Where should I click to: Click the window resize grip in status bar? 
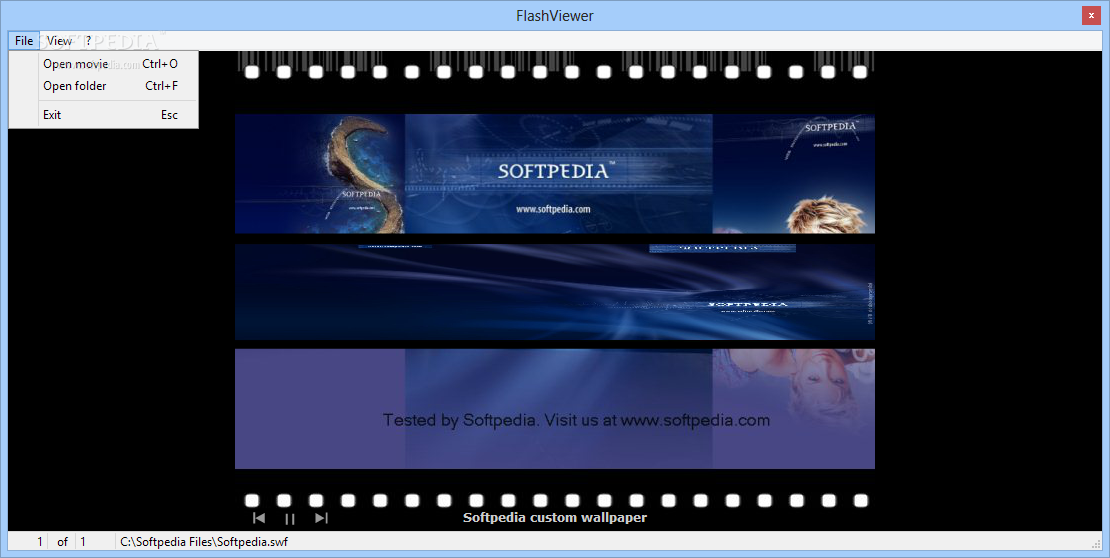point(1097,544)
